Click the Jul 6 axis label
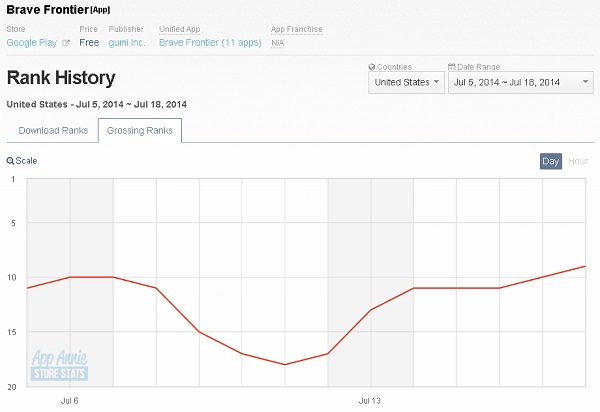Screen dimensions: 600x412 pyautogui.click(x=70, y=401)
